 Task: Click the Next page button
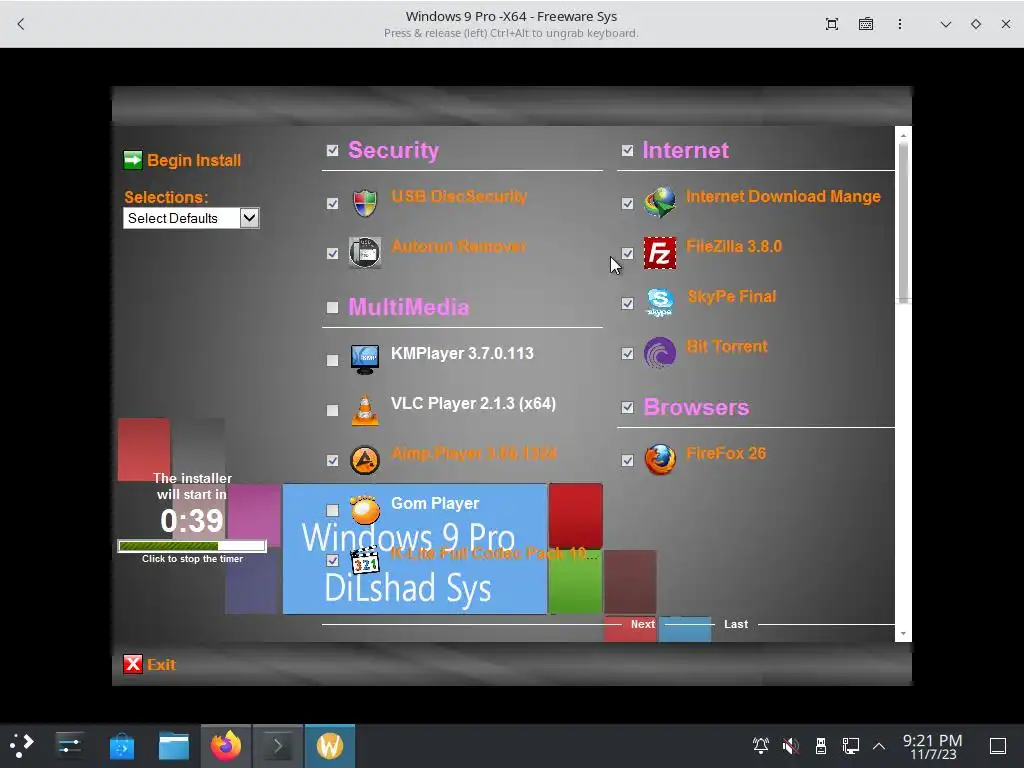[x=643, y=624]
